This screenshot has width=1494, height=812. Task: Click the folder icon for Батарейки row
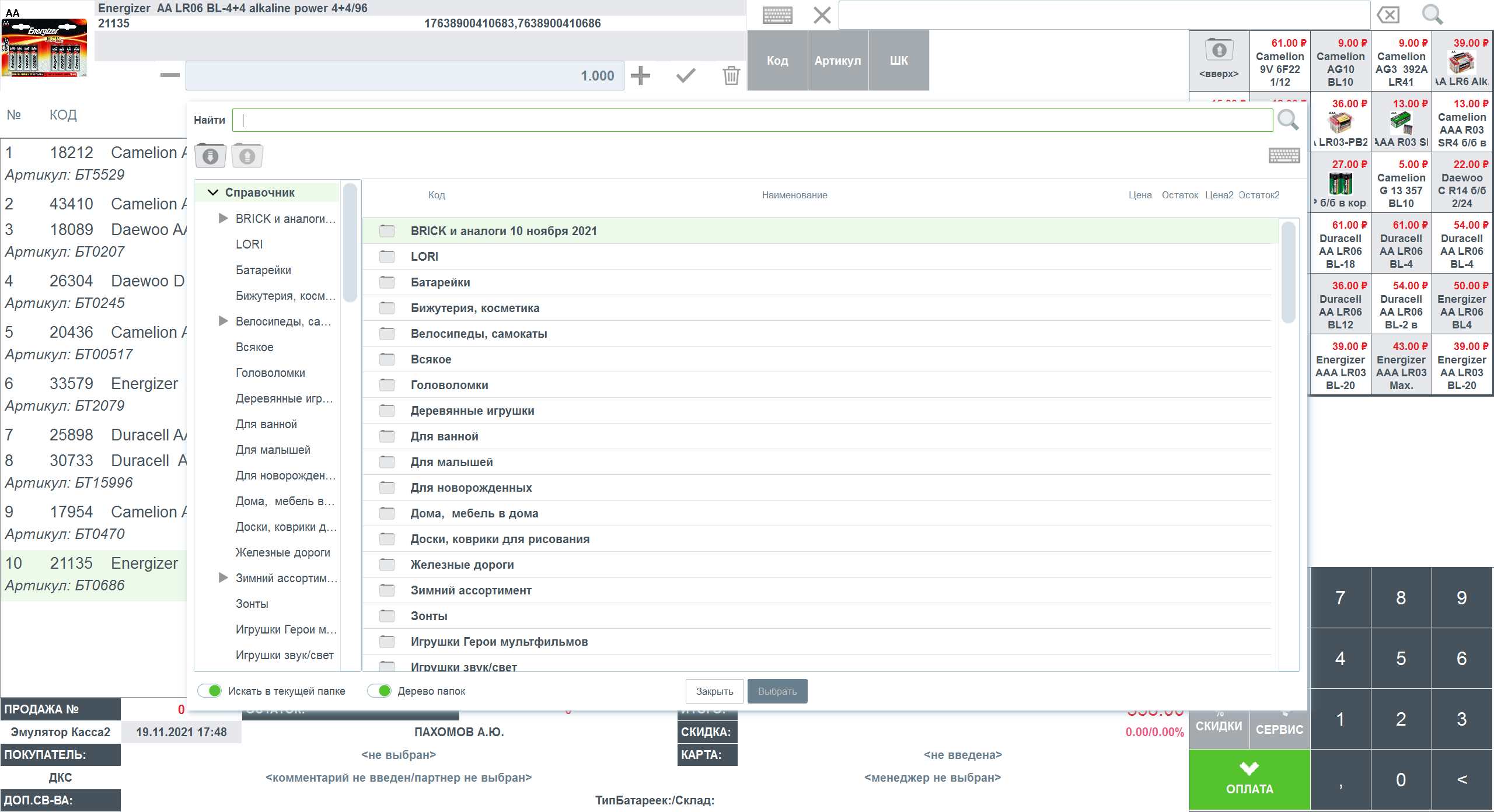point(386,282)
